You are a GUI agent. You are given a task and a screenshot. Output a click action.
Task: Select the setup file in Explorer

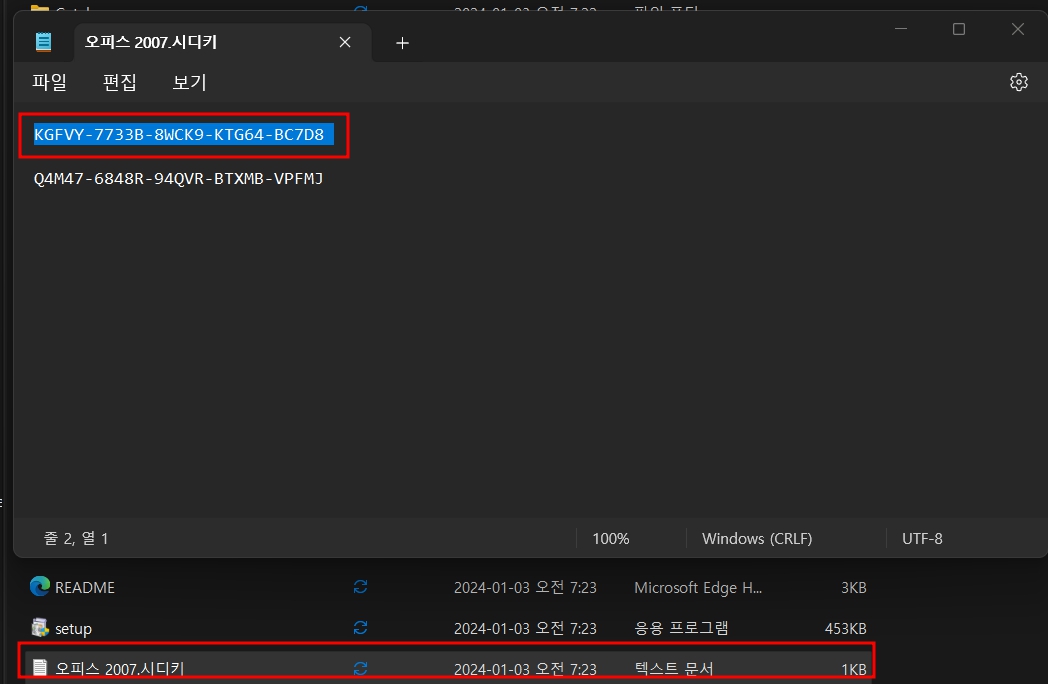tap(74, 629)
